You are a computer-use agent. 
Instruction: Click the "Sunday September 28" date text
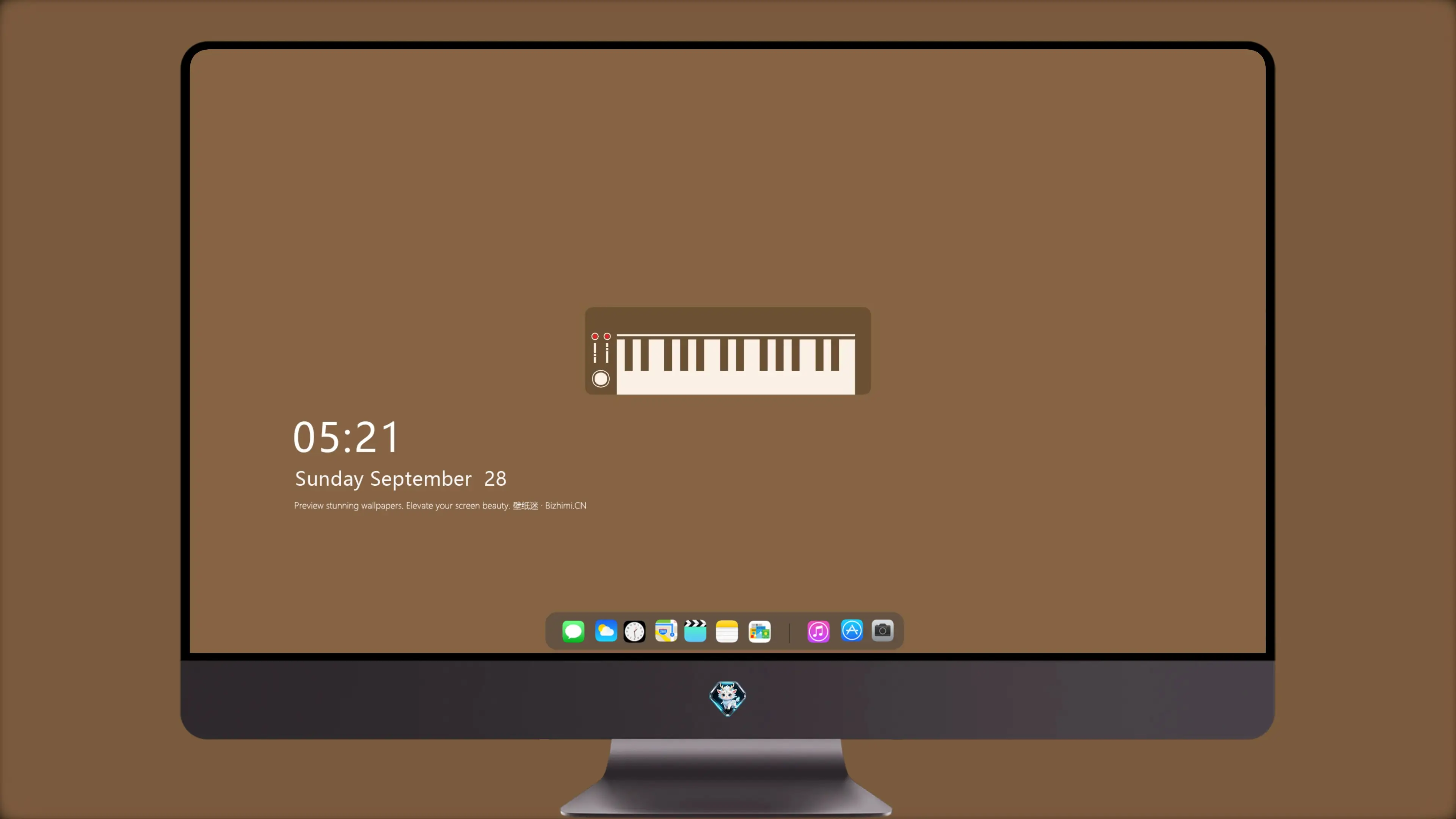[x=401, y=479]
